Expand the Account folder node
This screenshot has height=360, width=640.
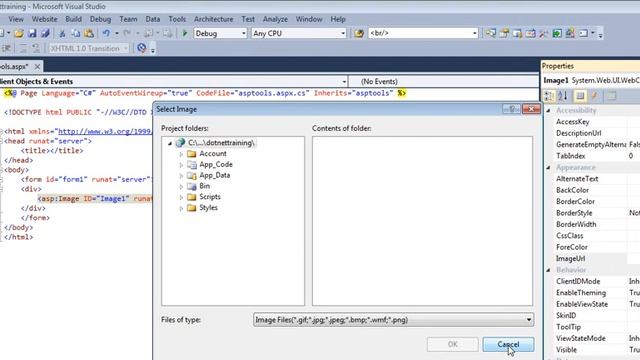click(181, 154)
